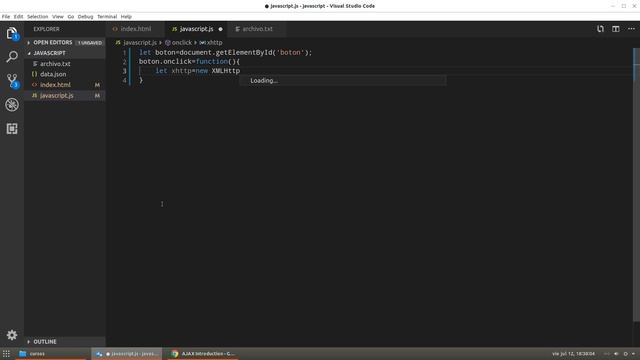Open the More Actions ellipsis menu

click(x=631, y=29)
